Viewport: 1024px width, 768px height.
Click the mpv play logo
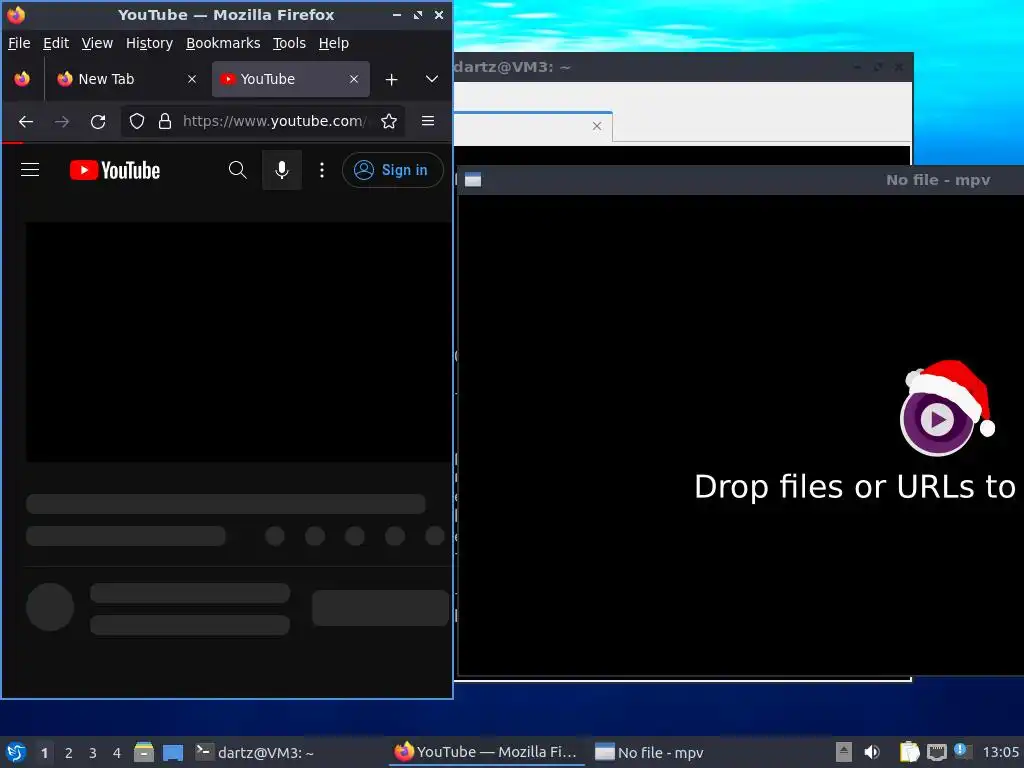coord(937,419)
